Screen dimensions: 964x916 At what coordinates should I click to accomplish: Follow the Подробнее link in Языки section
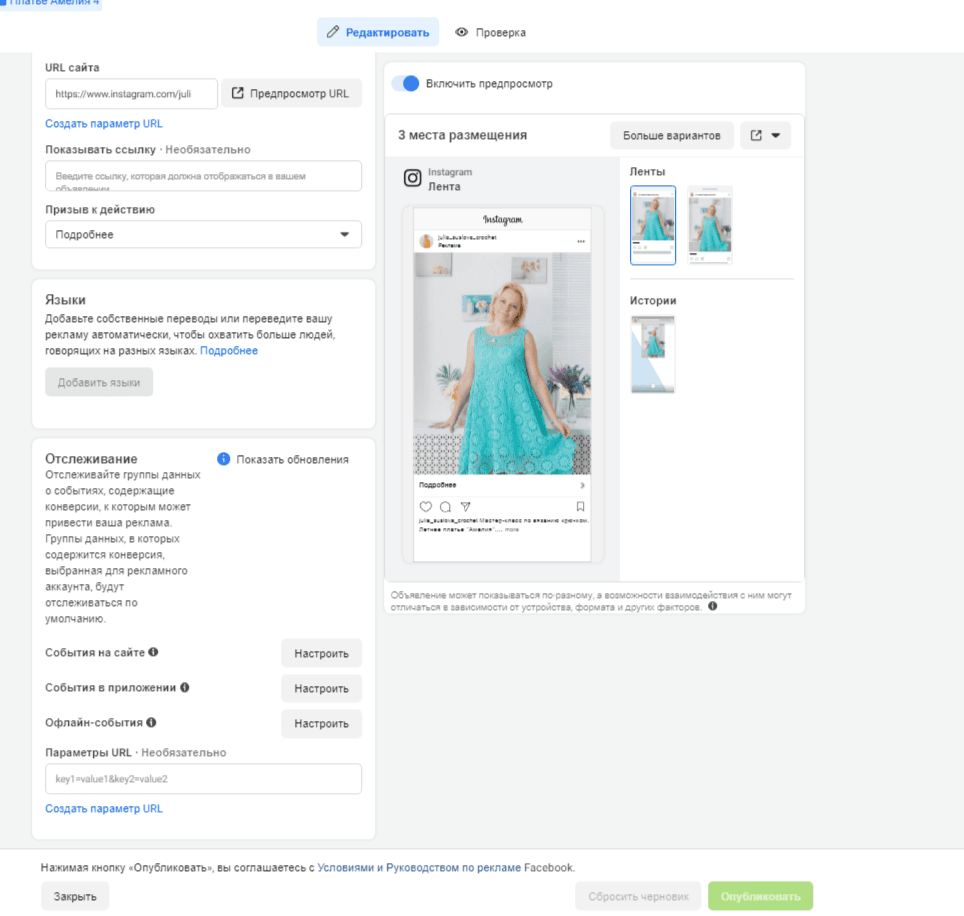[229, 350]
